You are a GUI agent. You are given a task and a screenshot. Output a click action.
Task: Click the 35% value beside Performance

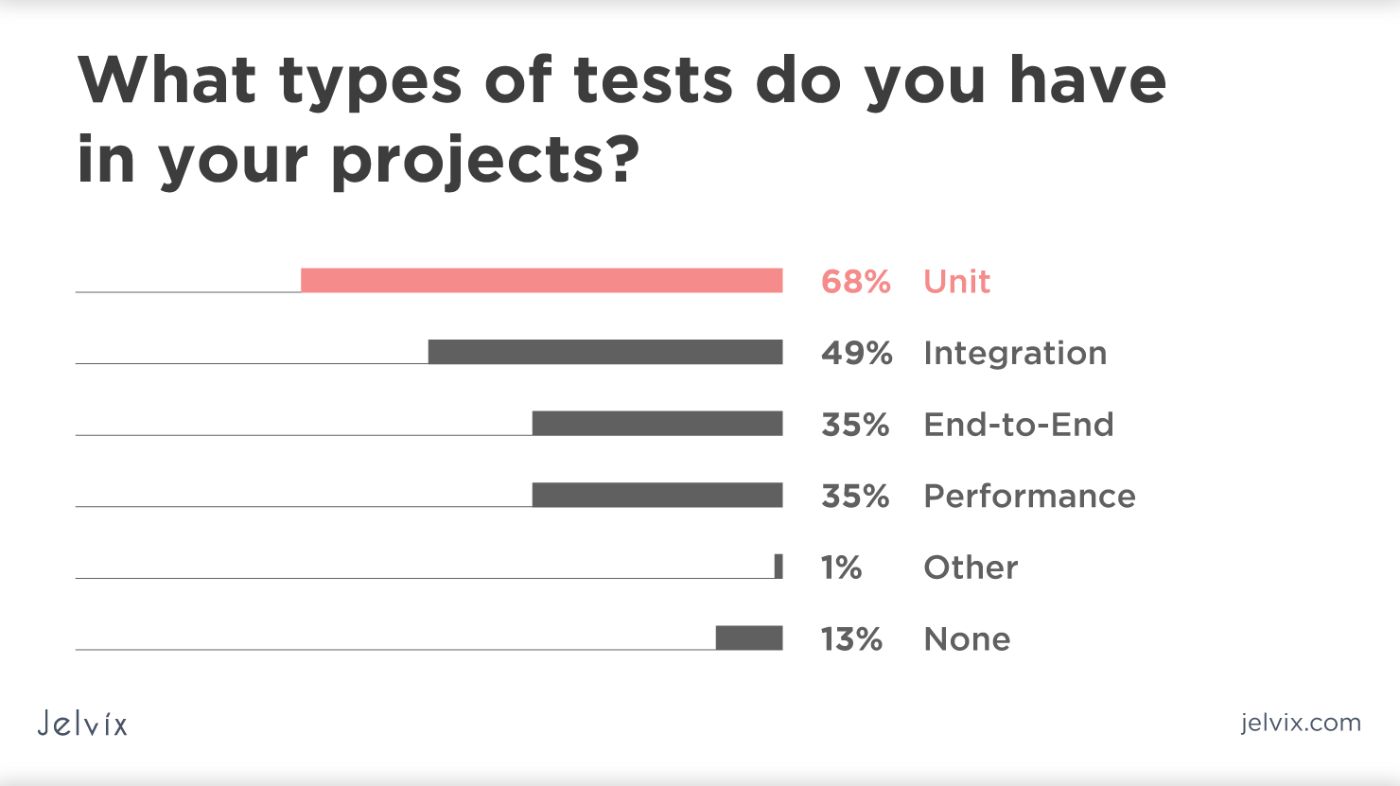point(855,496)
